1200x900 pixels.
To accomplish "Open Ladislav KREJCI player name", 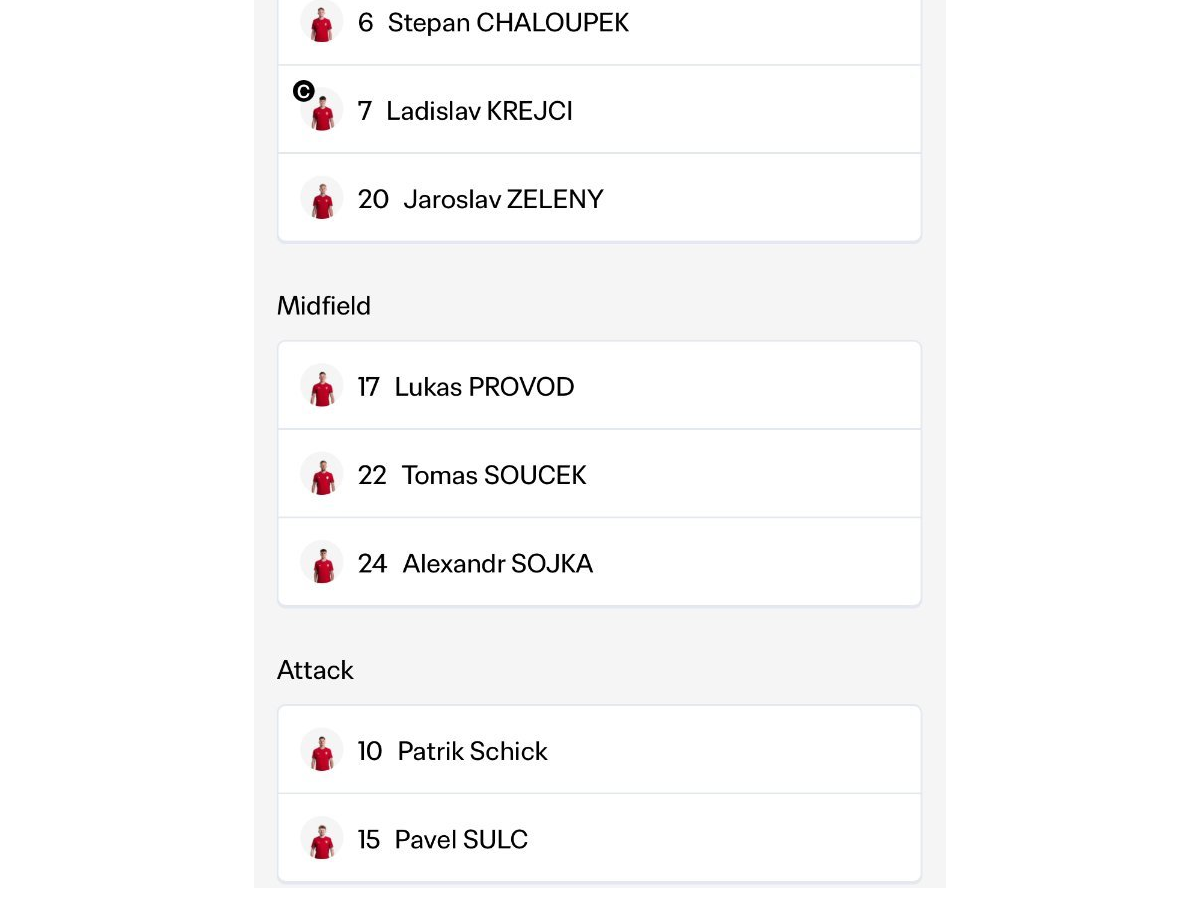I will pos(479,110).
